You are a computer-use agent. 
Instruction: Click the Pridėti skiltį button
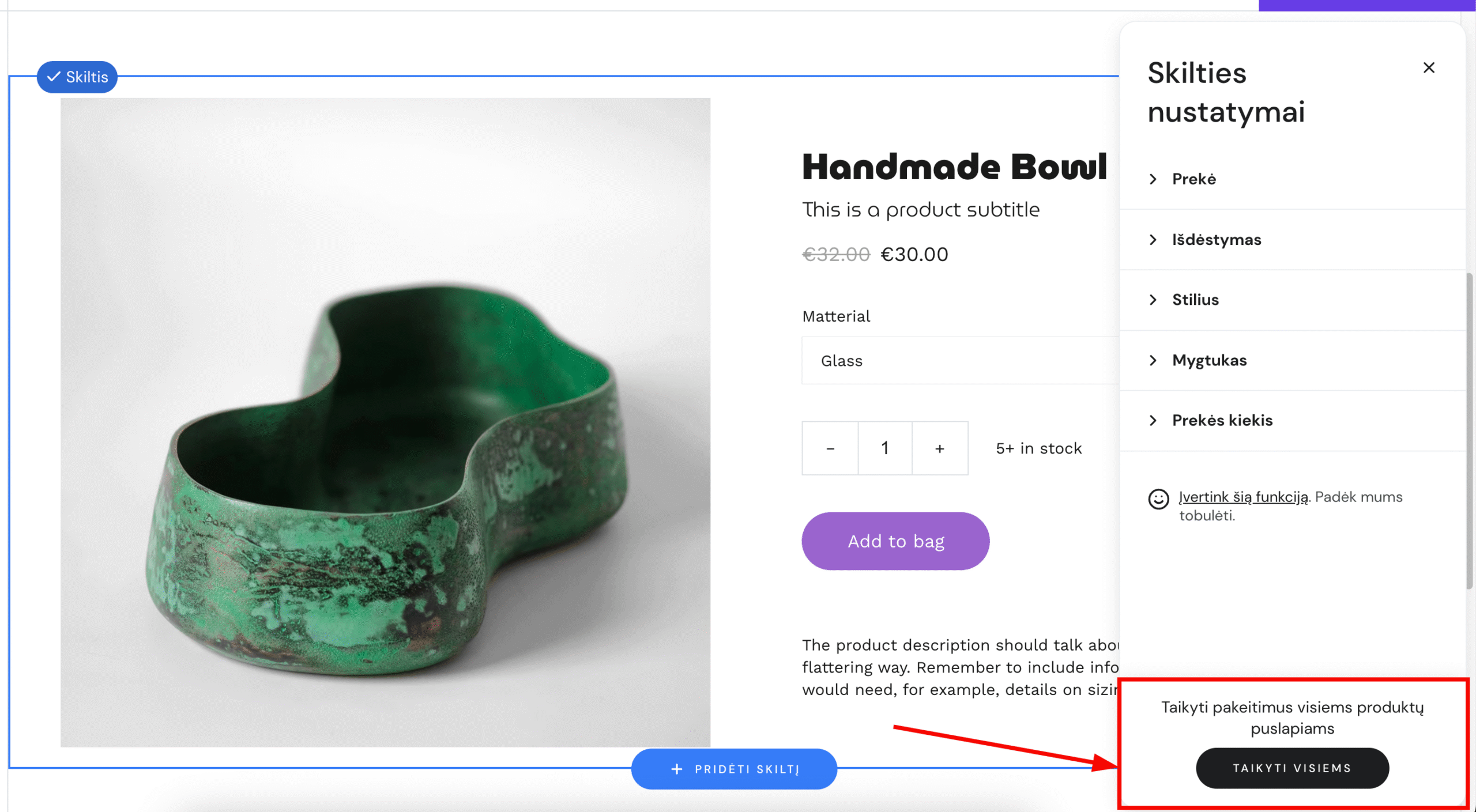coord(734,769)
